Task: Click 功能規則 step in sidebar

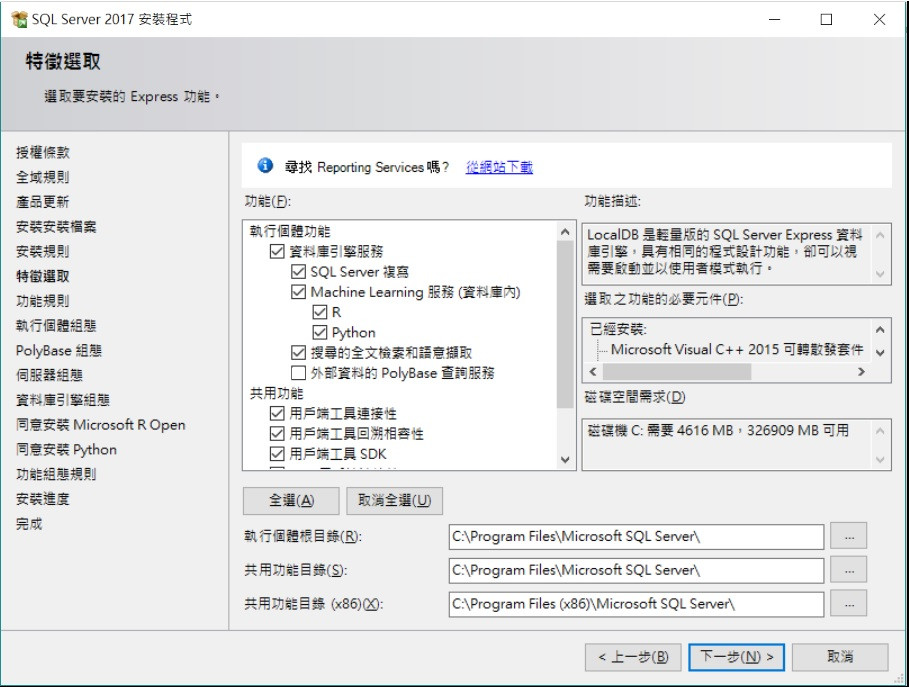Action: tap(43, 301)
